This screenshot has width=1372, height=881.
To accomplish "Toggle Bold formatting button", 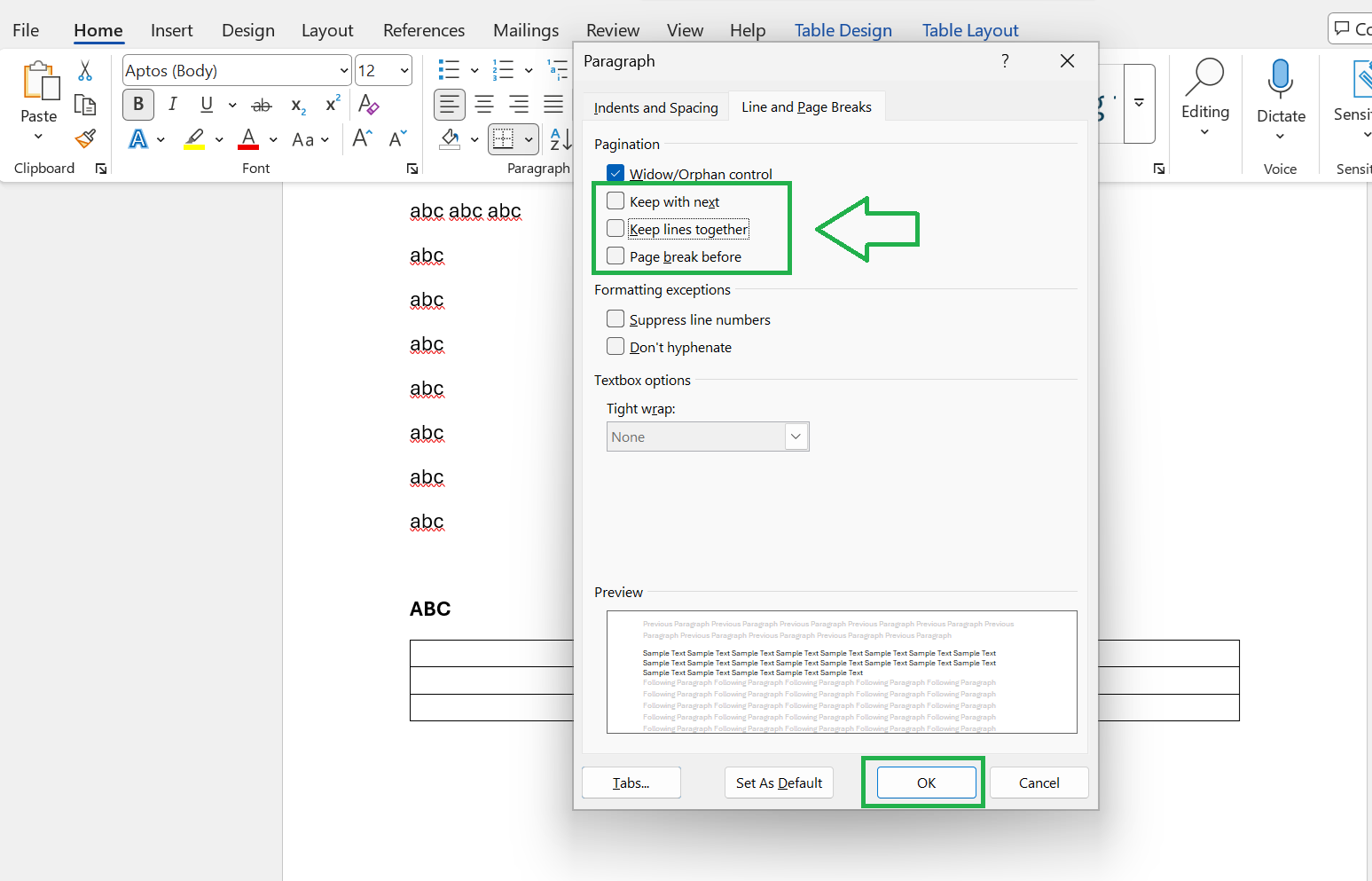I will point(138,104).
